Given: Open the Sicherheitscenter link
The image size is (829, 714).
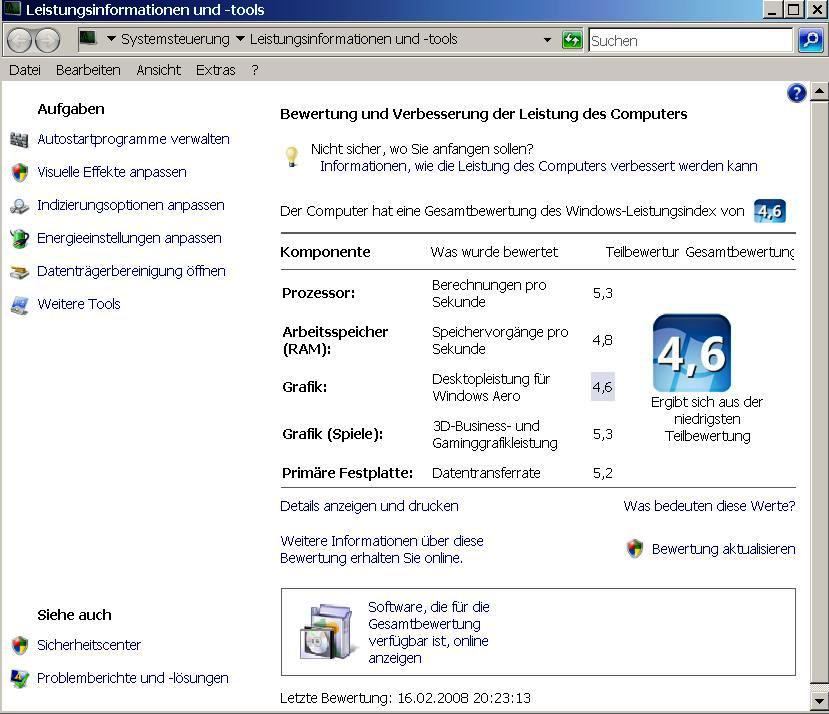Looking at the screenshot, I should click(89, 645).
